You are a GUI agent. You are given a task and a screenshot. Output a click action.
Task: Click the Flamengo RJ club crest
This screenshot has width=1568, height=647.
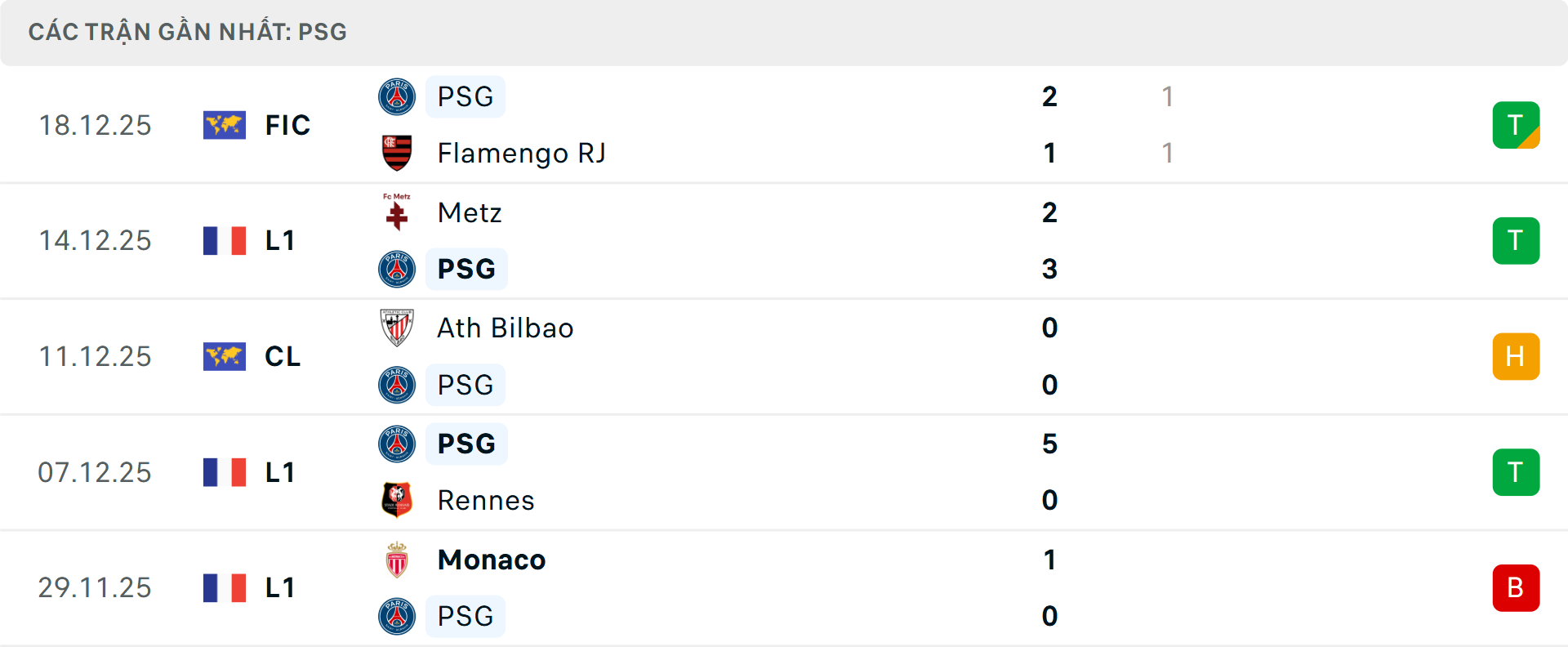coord(397,153)
